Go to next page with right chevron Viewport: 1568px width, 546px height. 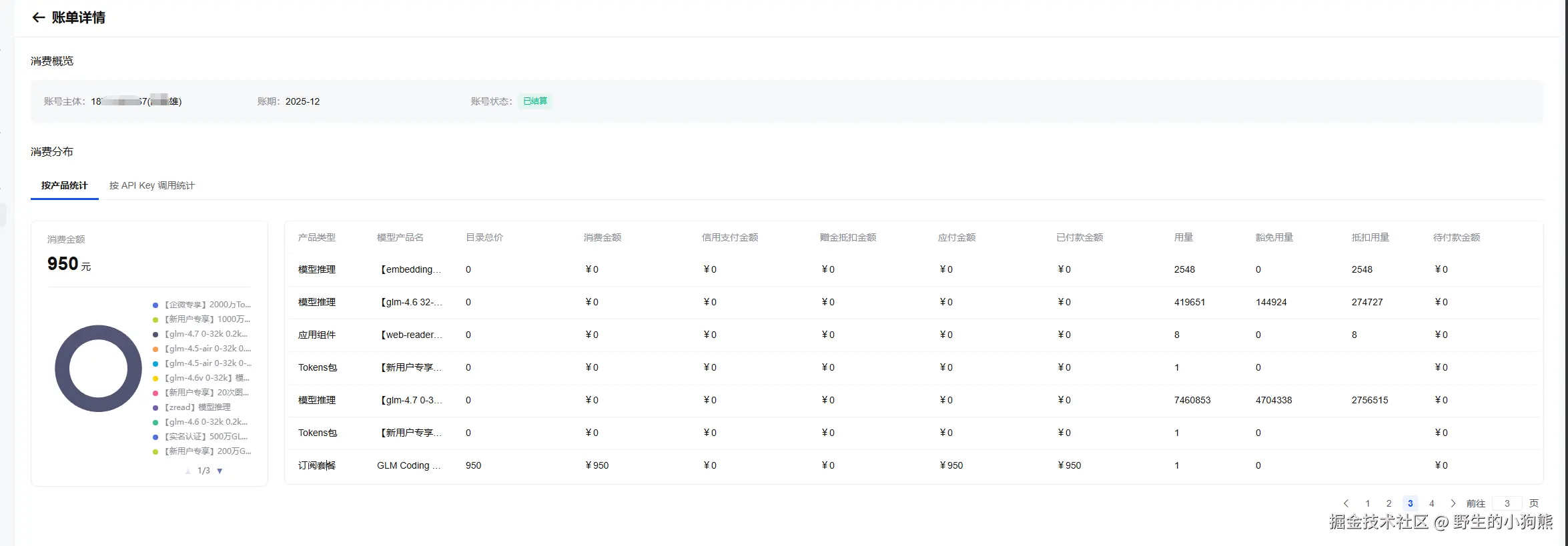coord(1453,503)
